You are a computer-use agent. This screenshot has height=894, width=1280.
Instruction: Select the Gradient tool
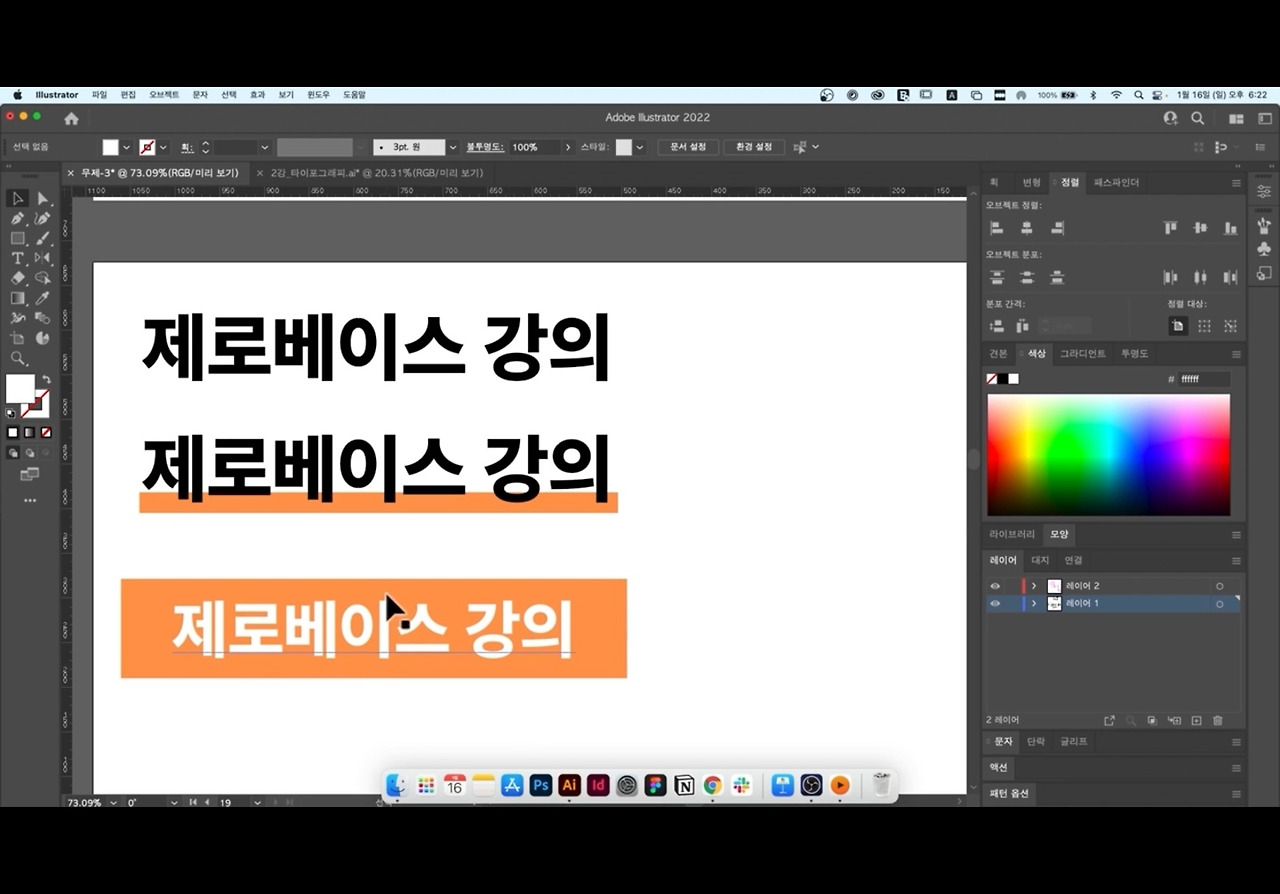pos(17,298)
